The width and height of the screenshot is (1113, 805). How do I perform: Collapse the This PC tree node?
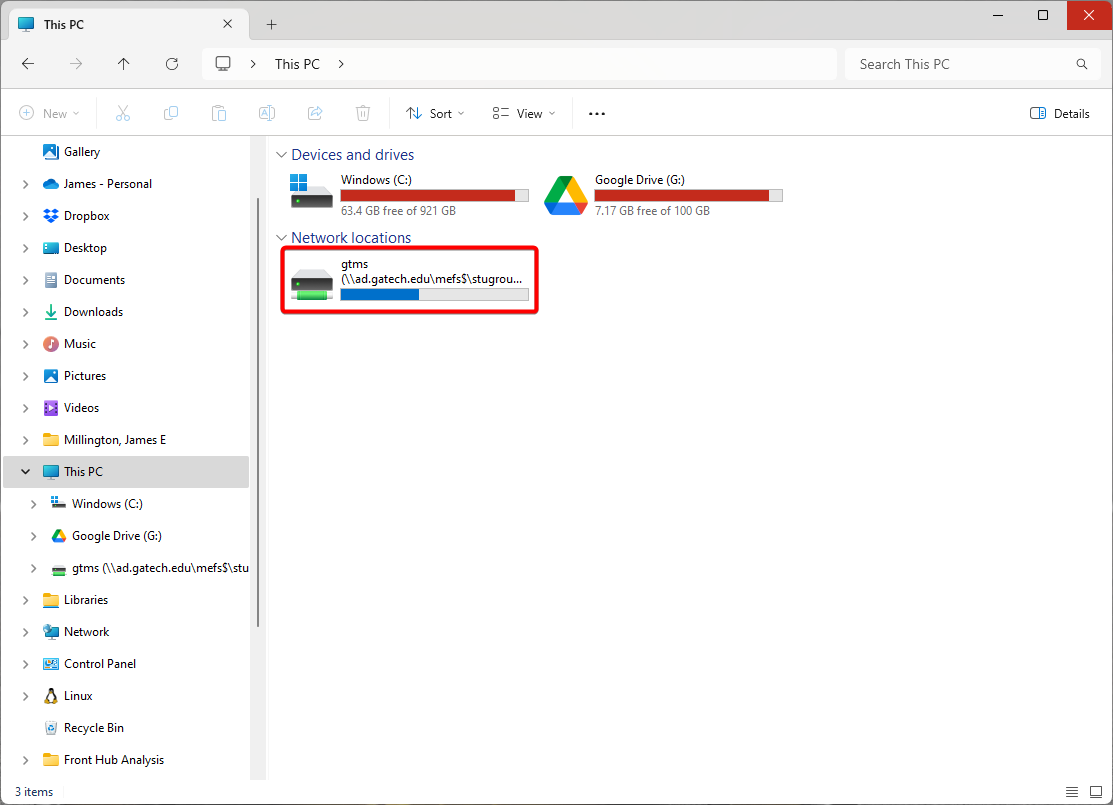25,472
